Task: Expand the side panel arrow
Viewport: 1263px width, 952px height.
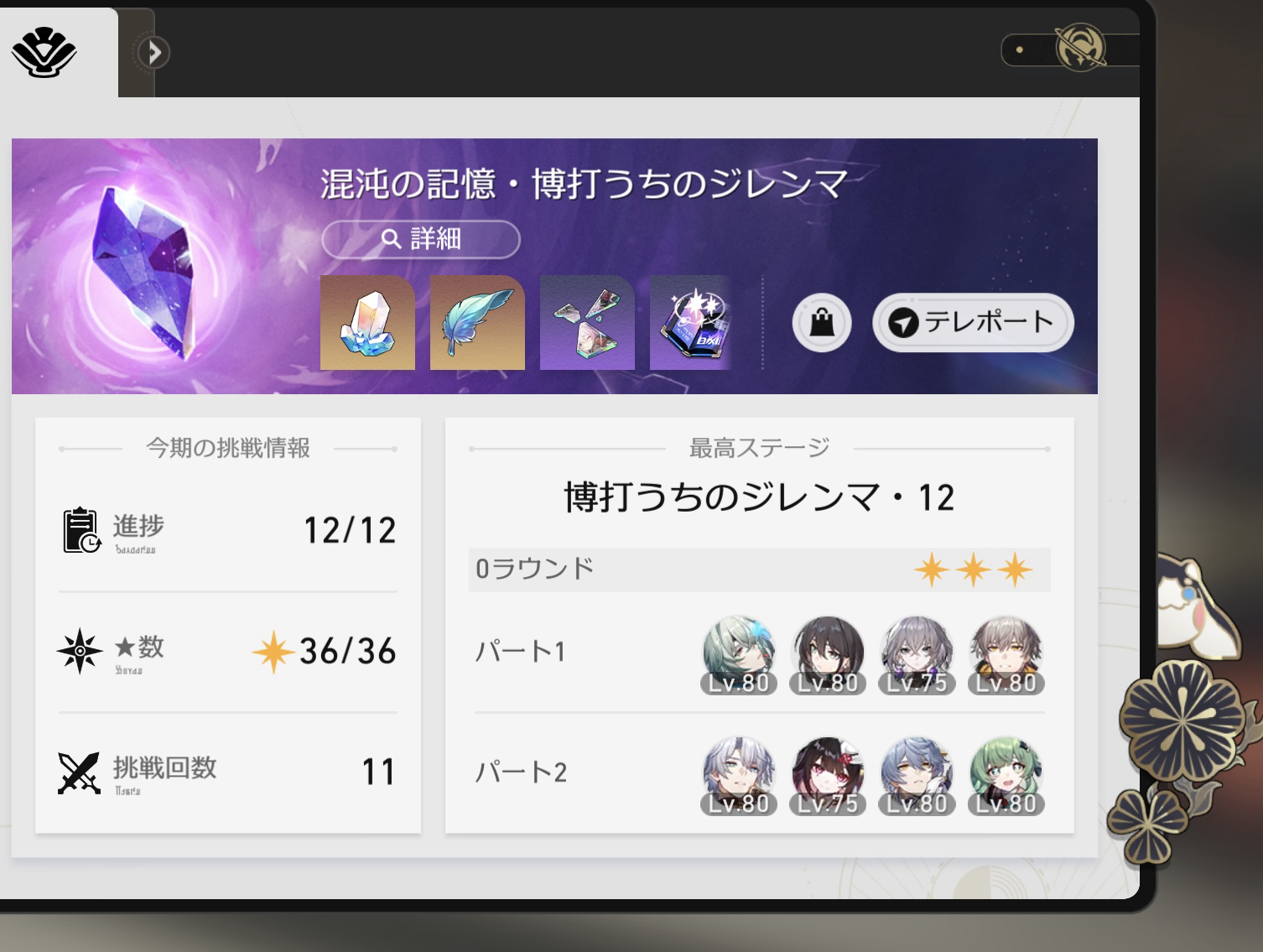Action: pos(154,53)
